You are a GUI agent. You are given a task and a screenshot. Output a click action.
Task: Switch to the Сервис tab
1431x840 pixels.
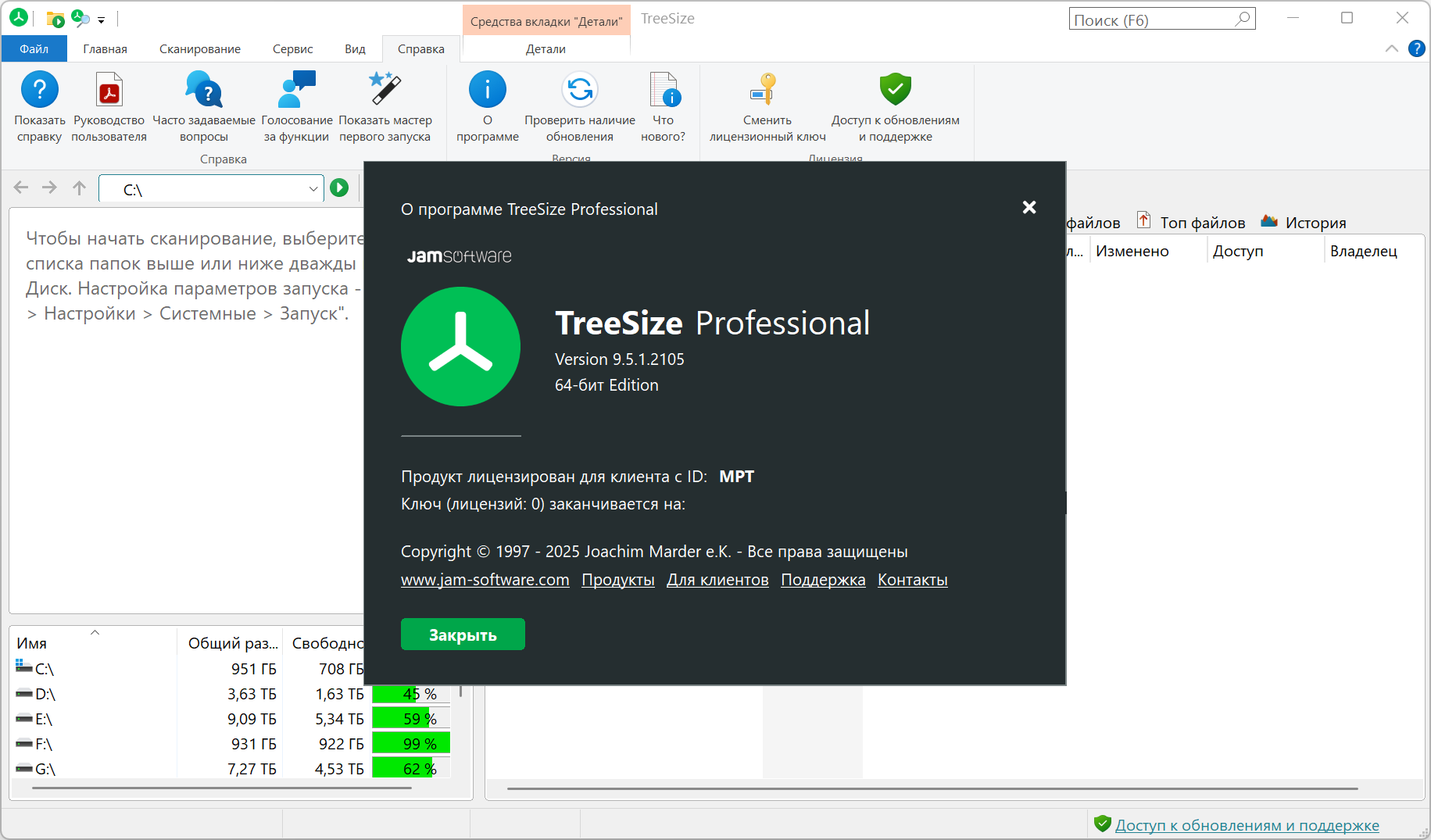[x=293, y=48]
